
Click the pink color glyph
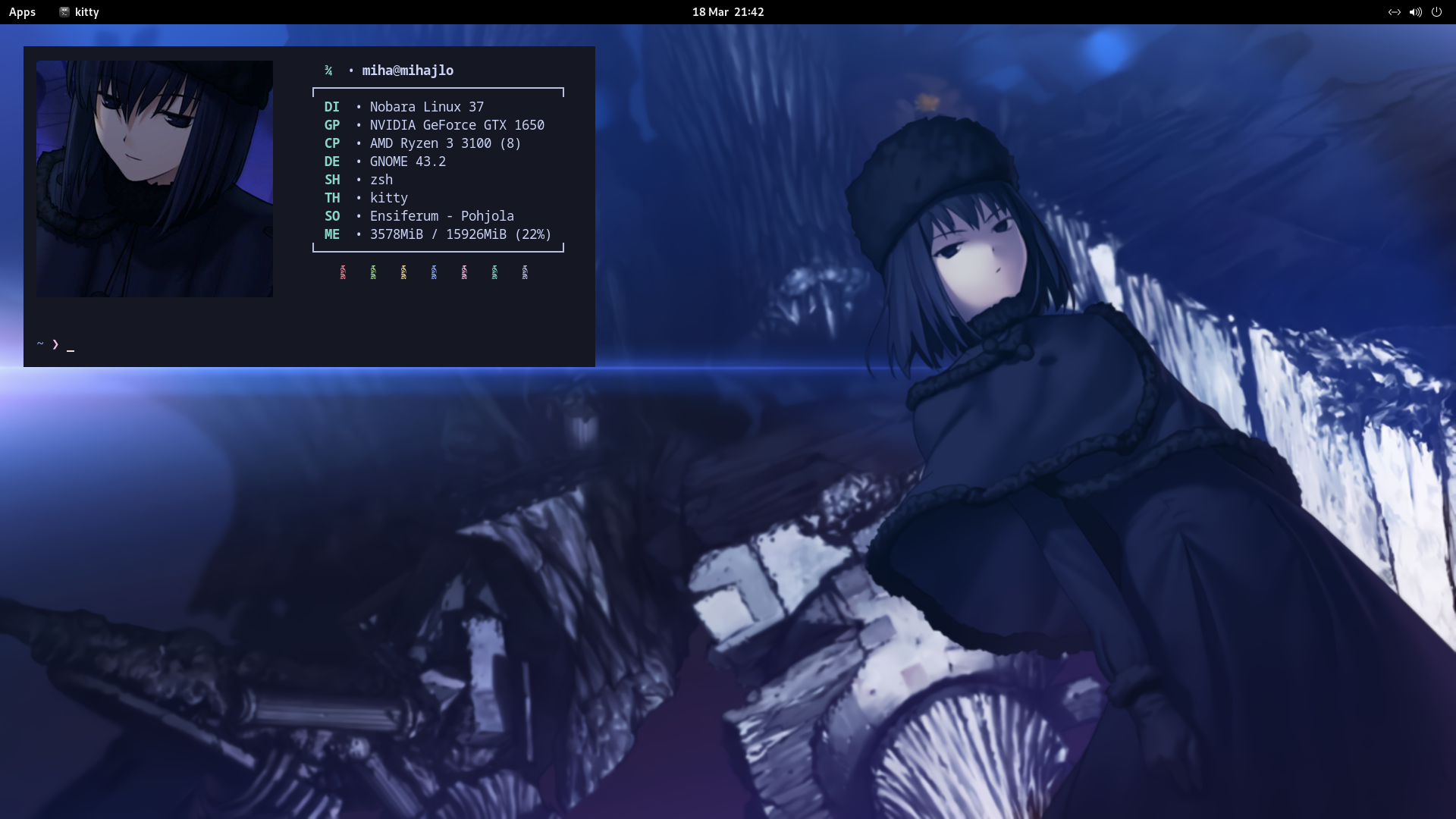tap(464, 272)
